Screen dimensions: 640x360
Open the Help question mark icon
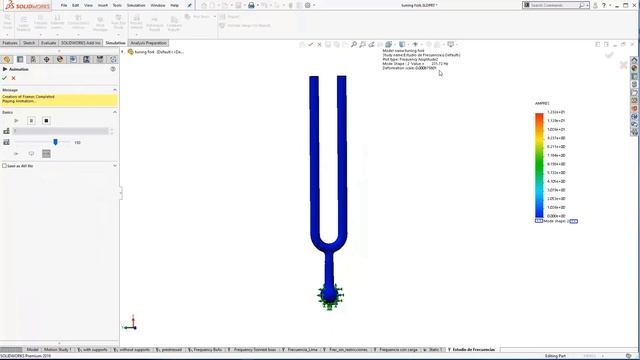pyautogui.click(x=604, y=5)
